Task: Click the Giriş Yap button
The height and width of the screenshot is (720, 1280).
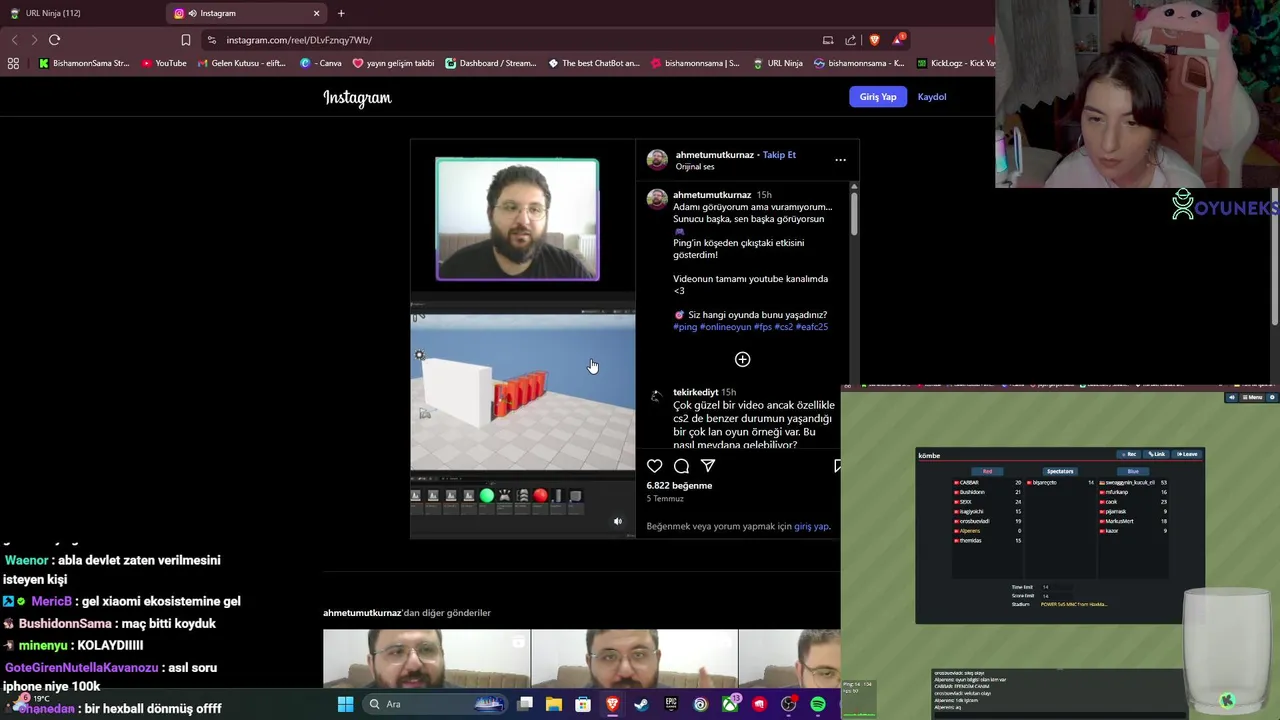Action: tap(878, 97)
